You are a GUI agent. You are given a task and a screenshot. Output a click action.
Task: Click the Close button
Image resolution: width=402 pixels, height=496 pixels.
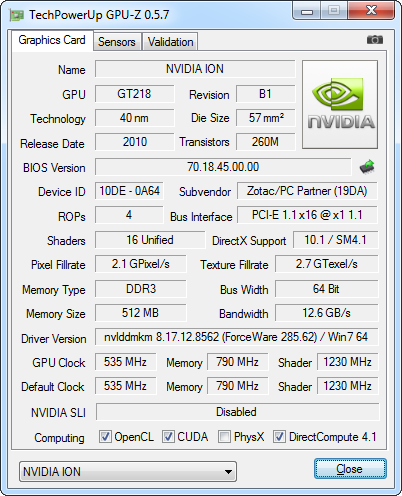click(x=350, y=469)
